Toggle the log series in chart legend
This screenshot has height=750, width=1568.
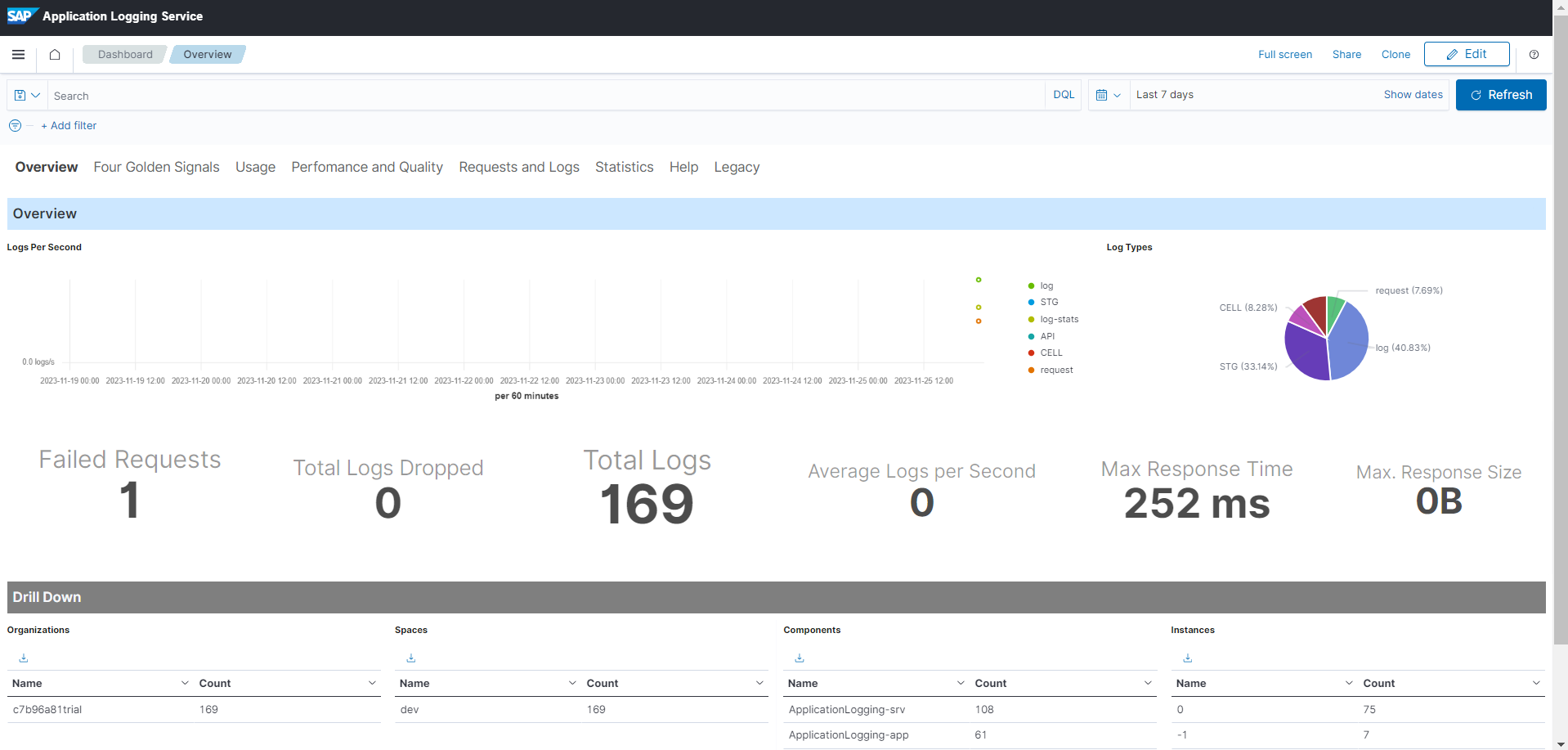coord(1046,286)
